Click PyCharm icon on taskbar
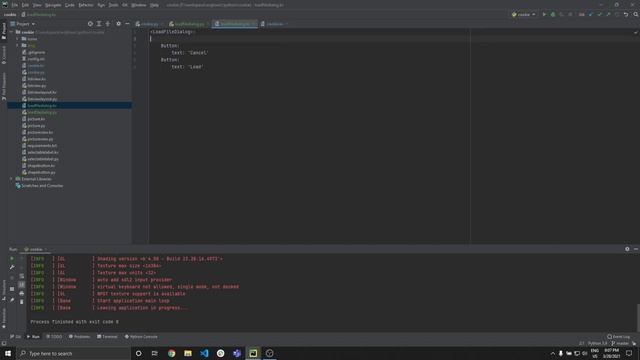 pyautogui.click(x=253, y=353)
